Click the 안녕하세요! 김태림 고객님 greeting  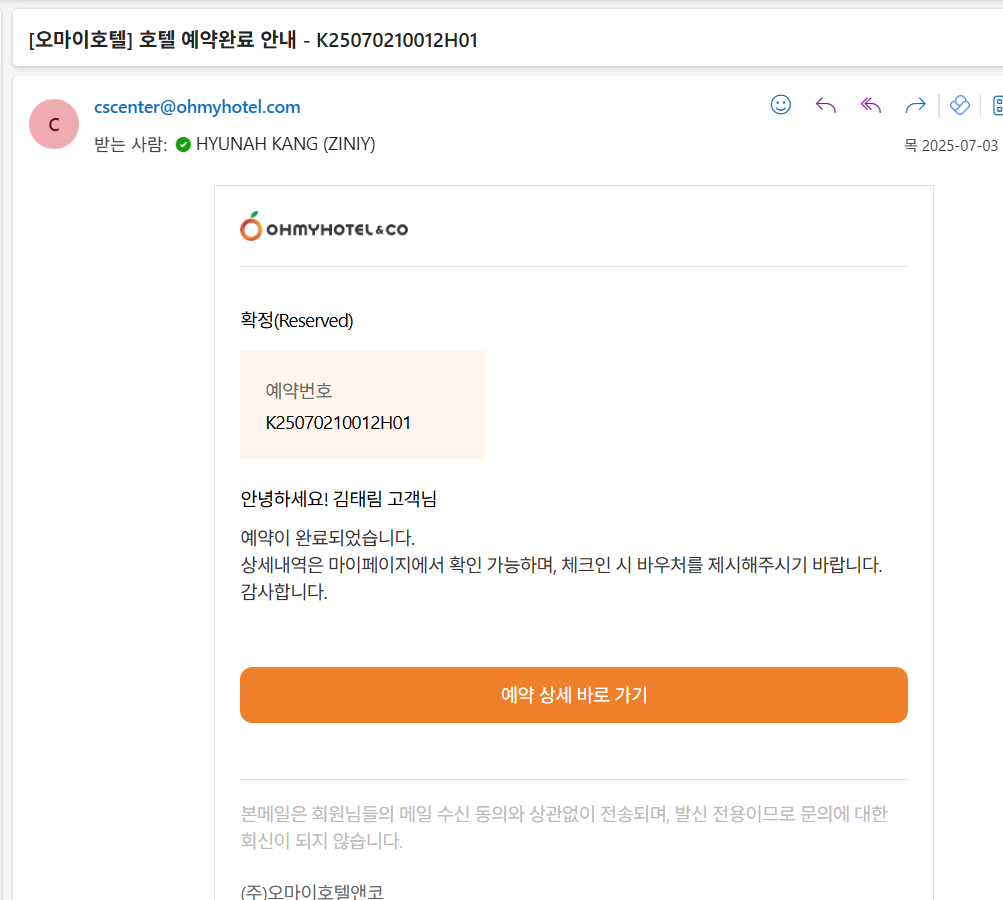339,499
